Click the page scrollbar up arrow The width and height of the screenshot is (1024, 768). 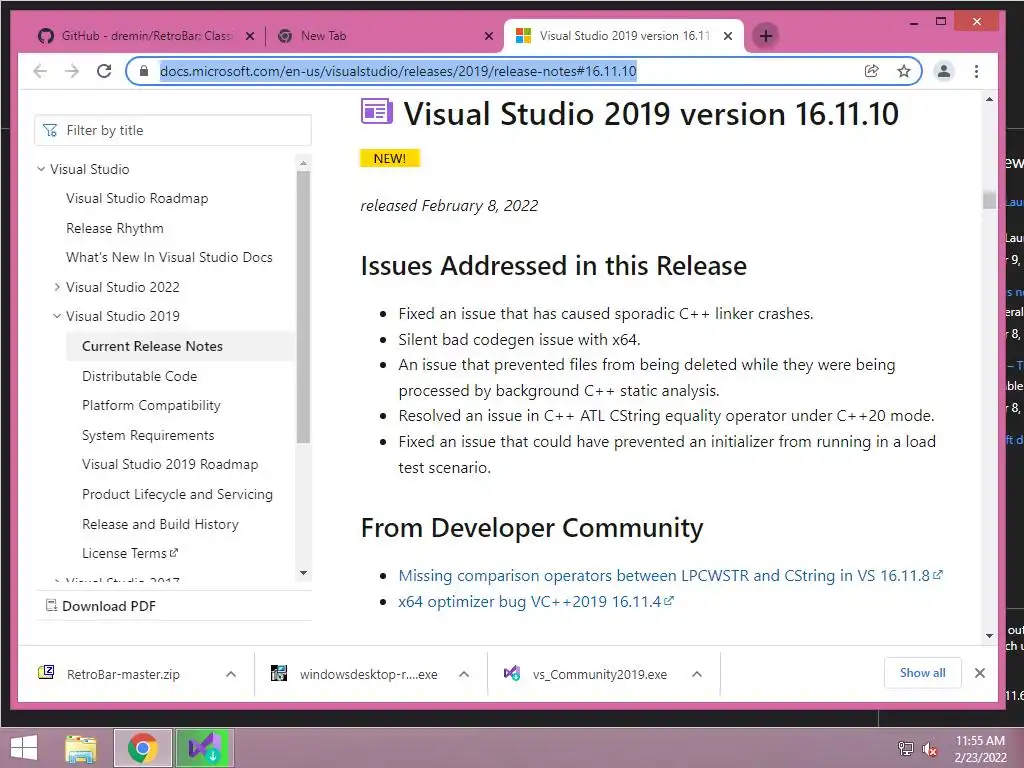point(989,100)
